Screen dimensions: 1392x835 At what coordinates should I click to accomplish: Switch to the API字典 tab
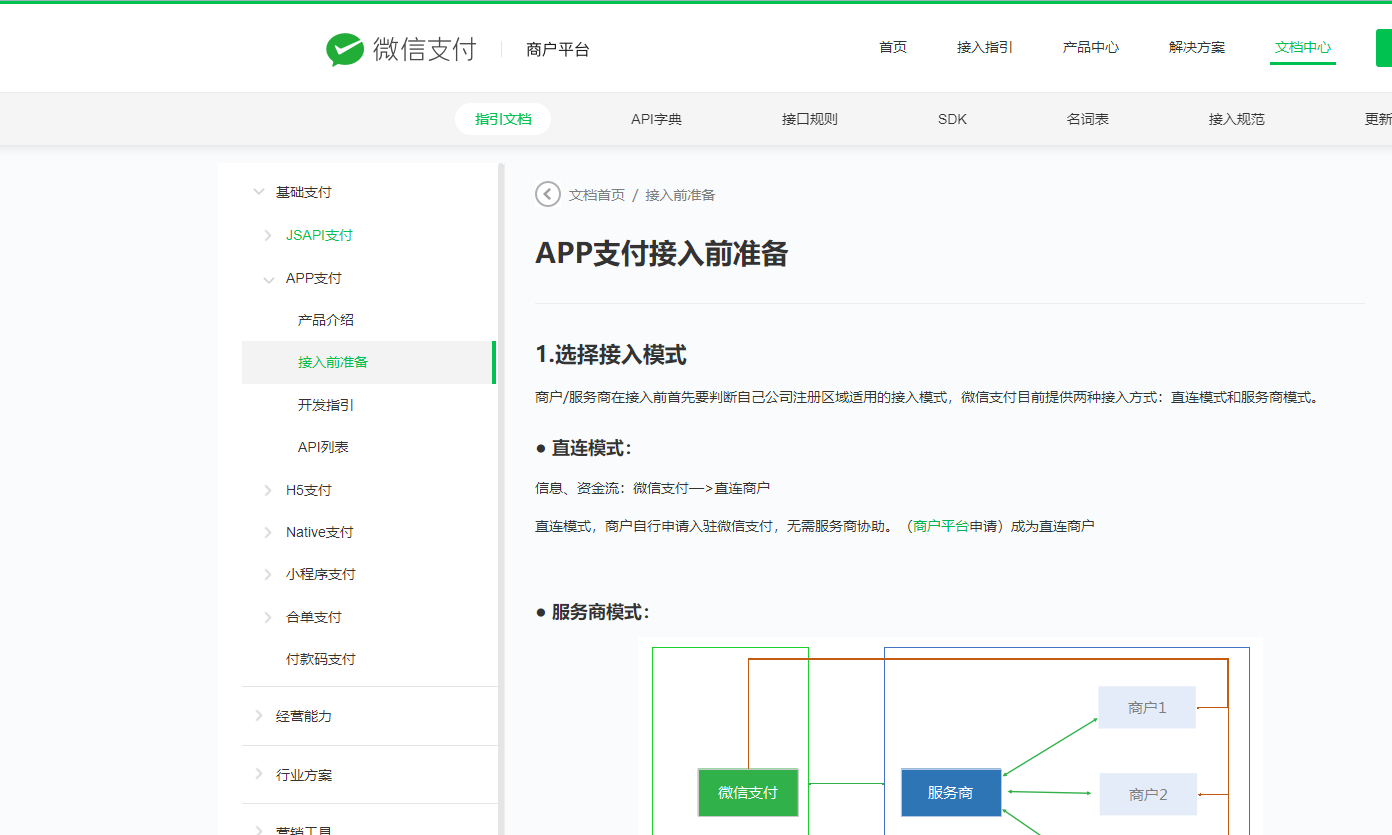tap(656, 119)
